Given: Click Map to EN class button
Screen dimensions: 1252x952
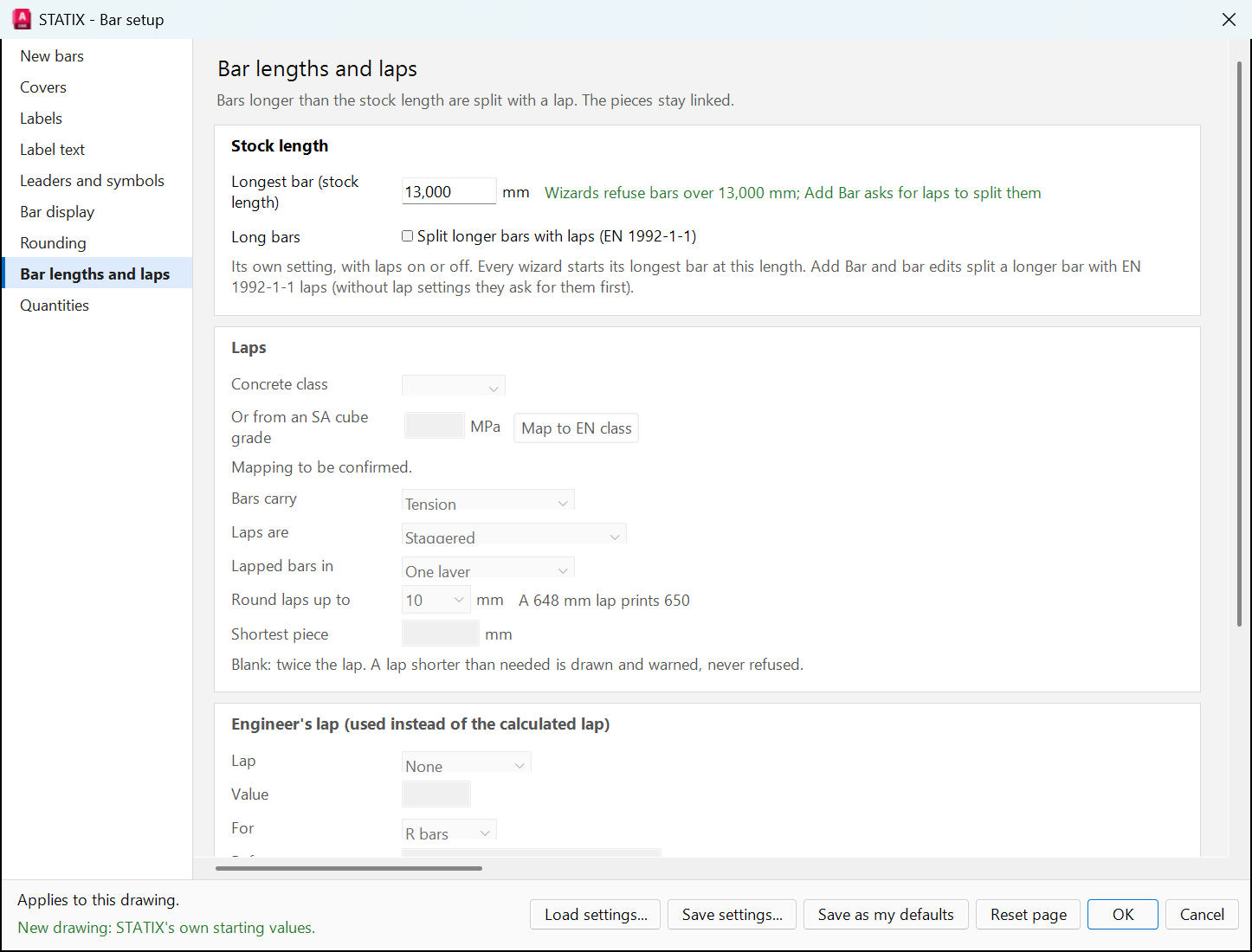Looking at the screenshot, I should pyautogui.click(x=577, y=428).
